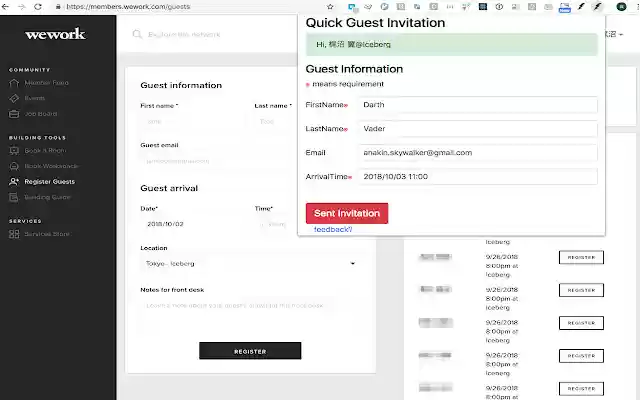
Task: Click the popup LastName field containing Vader
Action: click(x=478, y=129)
